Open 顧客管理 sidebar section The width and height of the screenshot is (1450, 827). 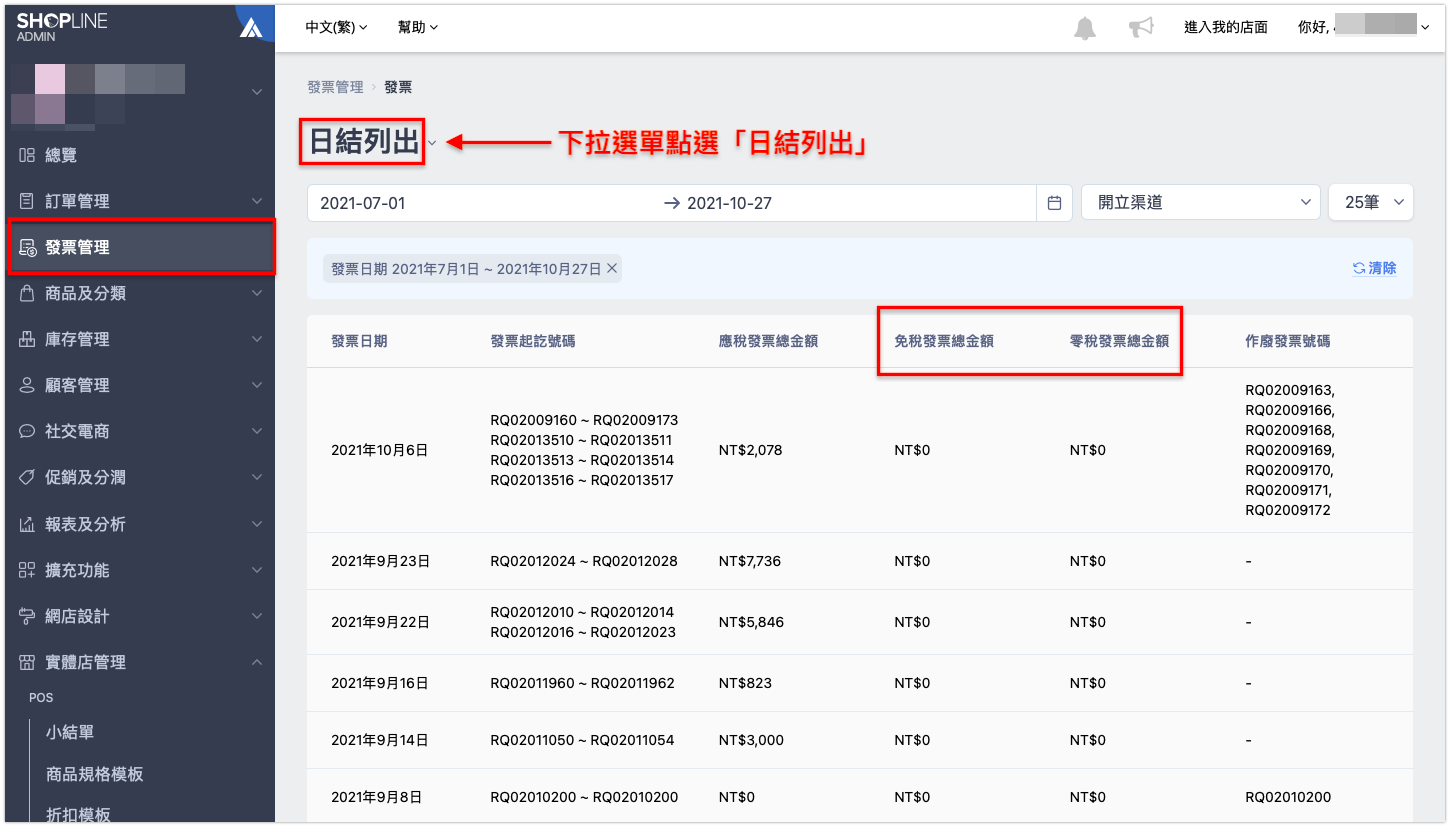click(x=139, y=385)
